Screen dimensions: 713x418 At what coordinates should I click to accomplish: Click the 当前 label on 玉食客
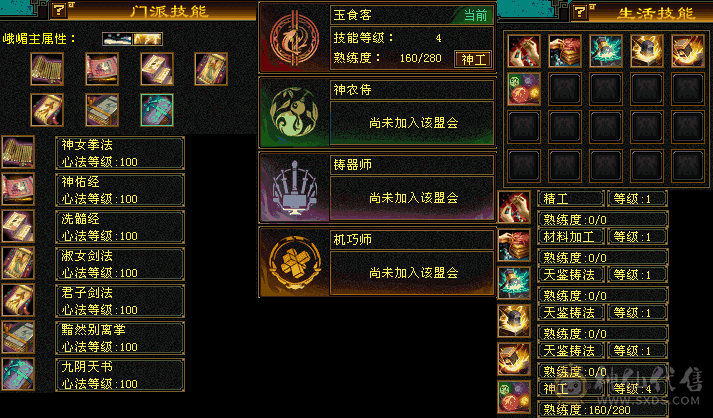tap(476, 15)
